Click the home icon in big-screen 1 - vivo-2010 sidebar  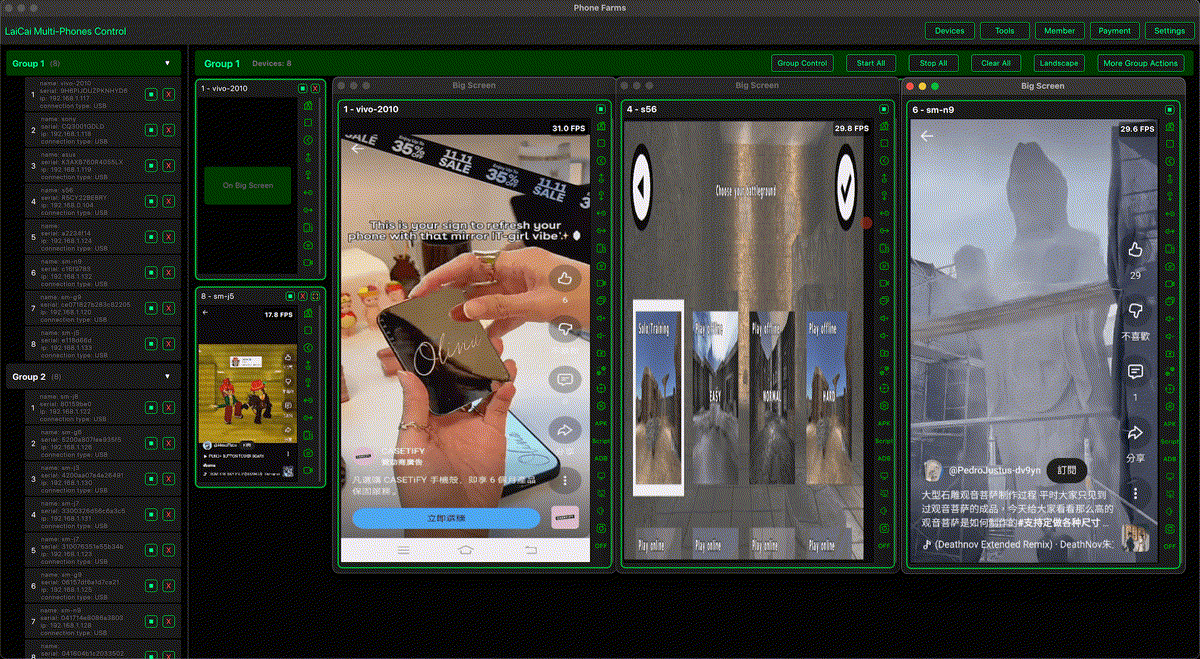click(602, 127)
